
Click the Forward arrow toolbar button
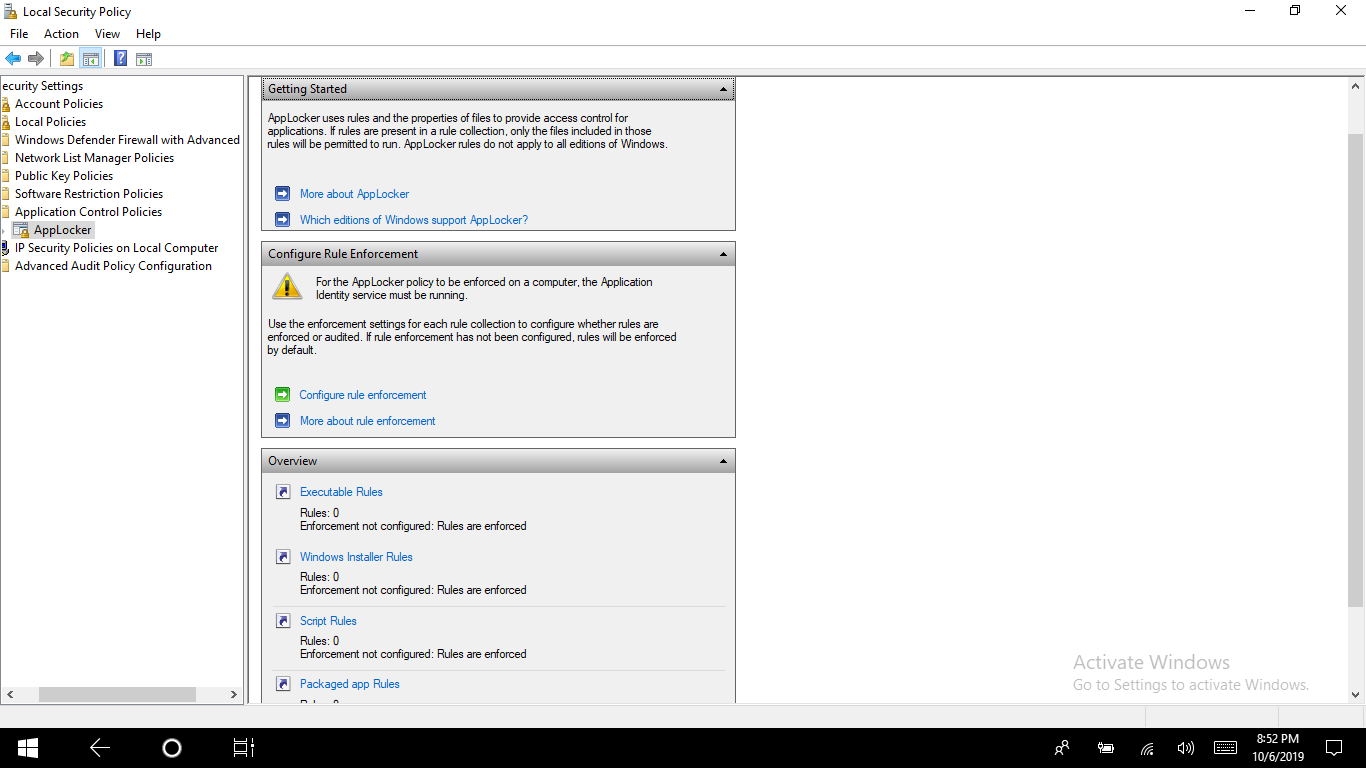(x=36, y=59)
